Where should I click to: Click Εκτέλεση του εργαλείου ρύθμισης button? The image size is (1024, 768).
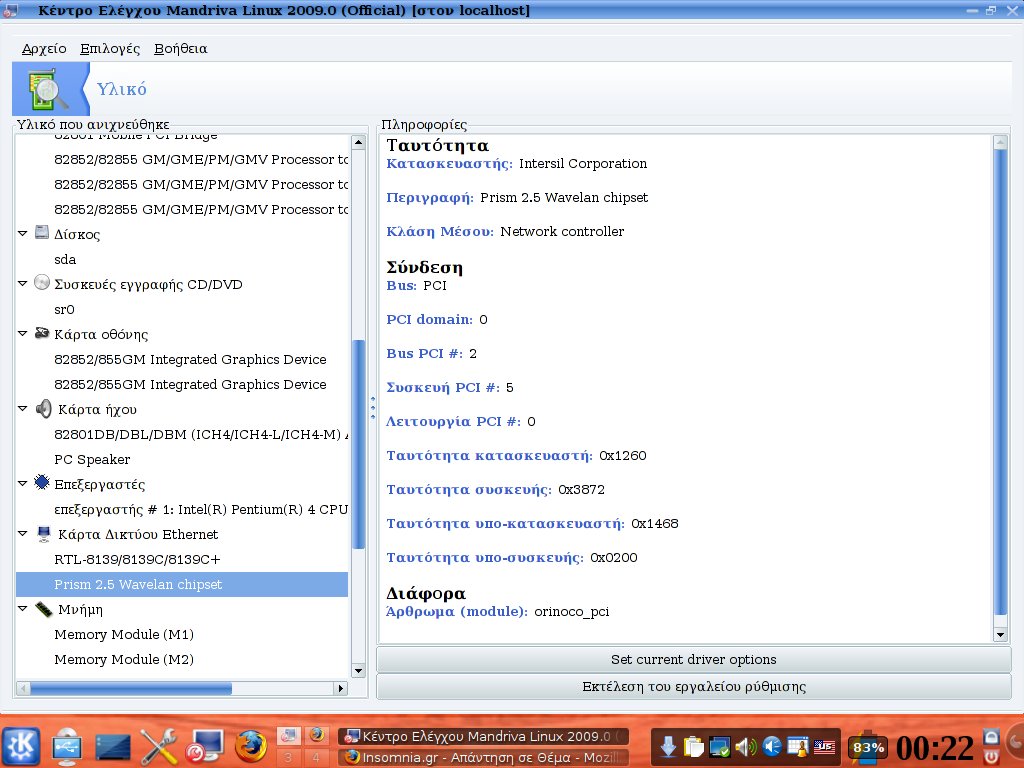[694, 687]
